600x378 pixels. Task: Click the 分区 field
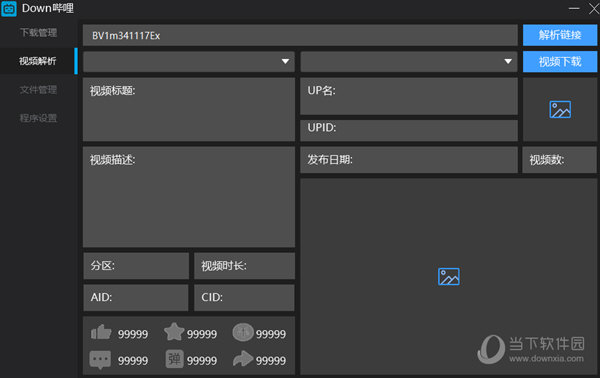[136, 266]
